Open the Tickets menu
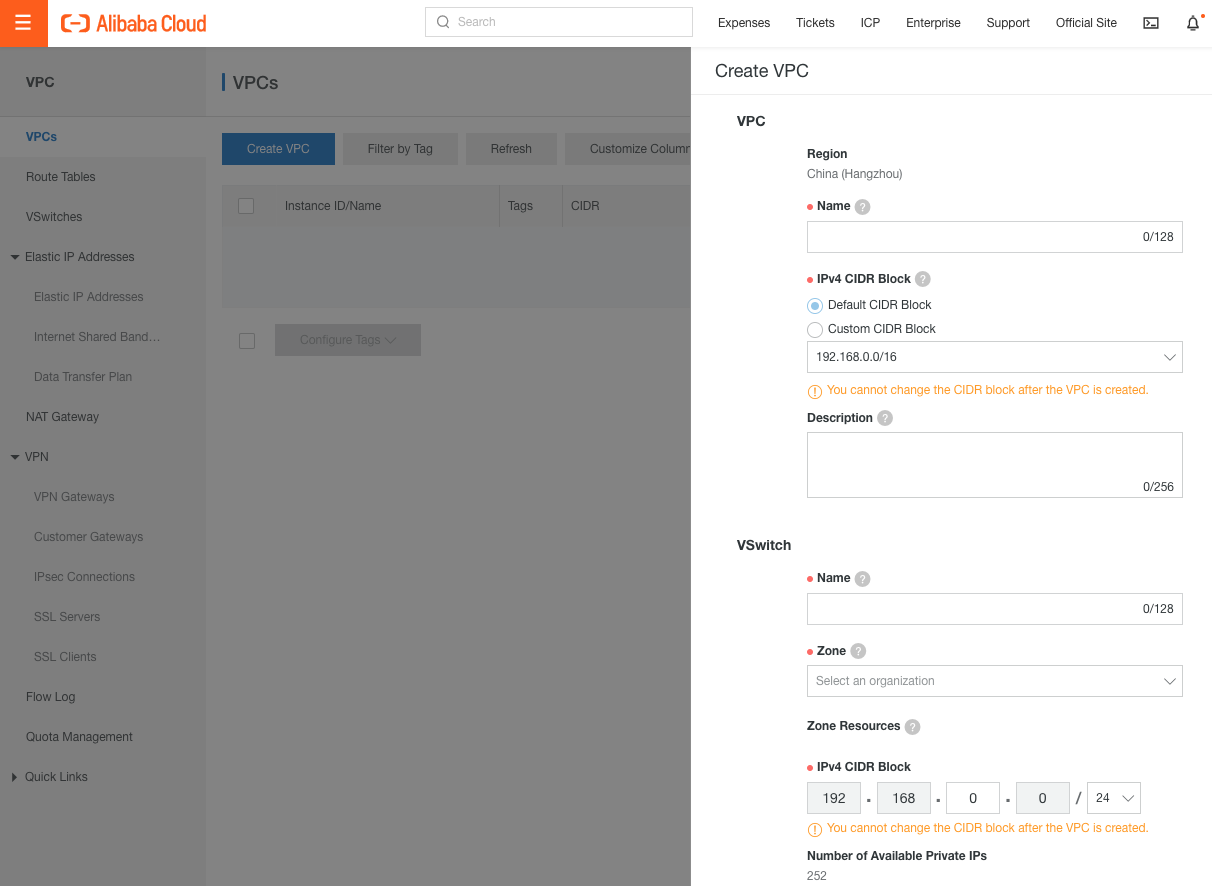 point(815,23)
